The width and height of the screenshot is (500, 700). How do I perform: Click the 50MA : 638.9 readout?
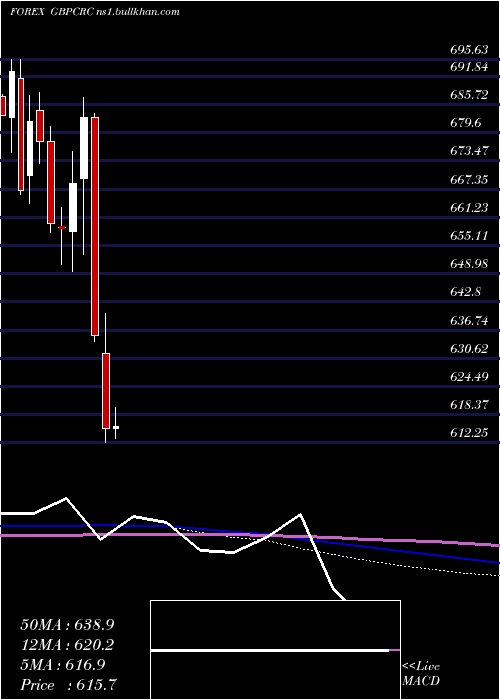67,625
